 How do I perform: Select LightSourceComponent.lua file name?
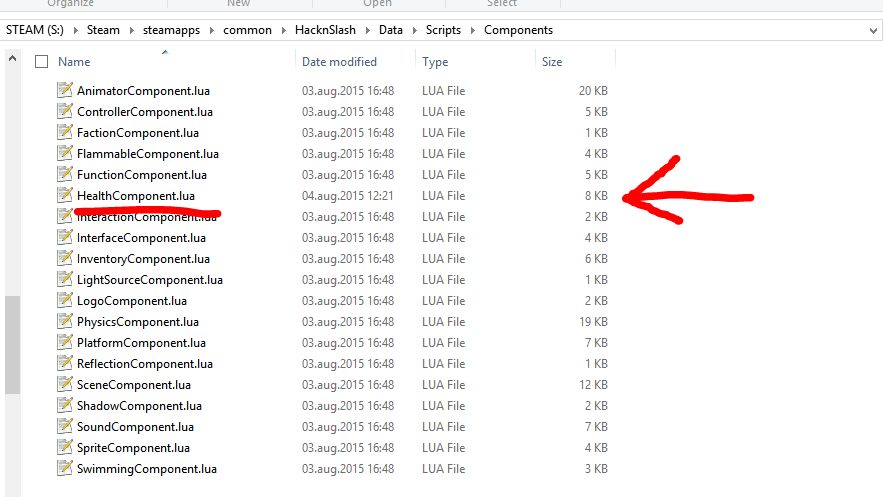coord(150,280)
